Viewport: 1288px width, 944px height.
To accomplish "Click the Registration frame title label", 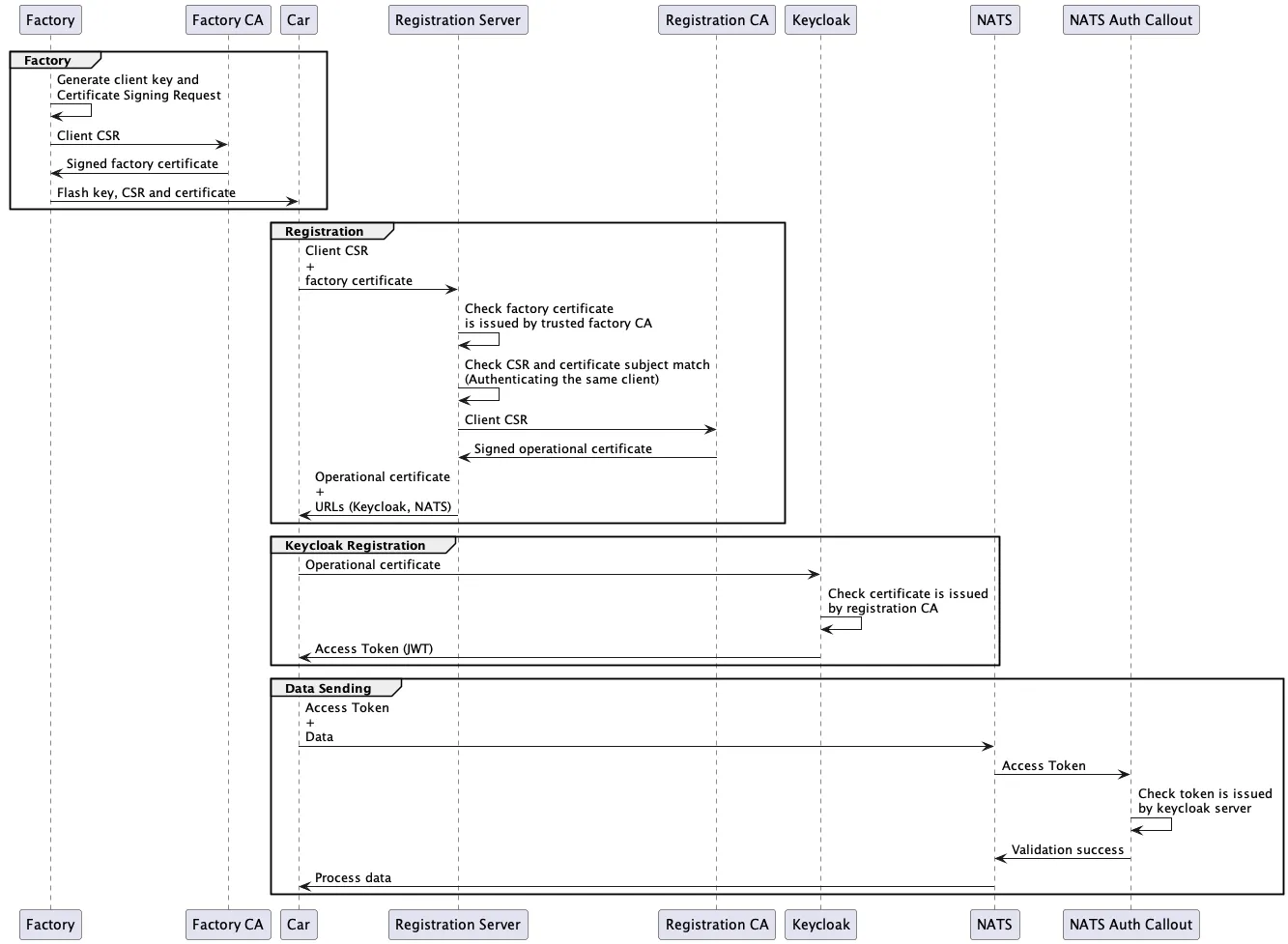I will 324,231.
